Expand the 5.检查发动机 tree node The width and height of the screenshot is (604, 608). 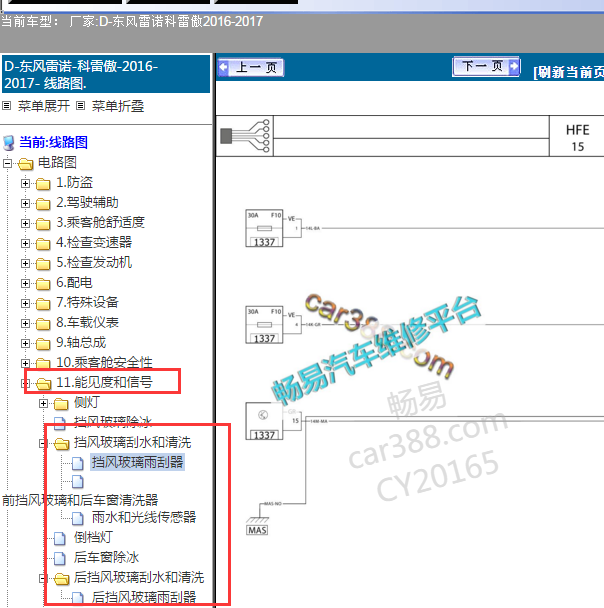[x=25, y=263]
